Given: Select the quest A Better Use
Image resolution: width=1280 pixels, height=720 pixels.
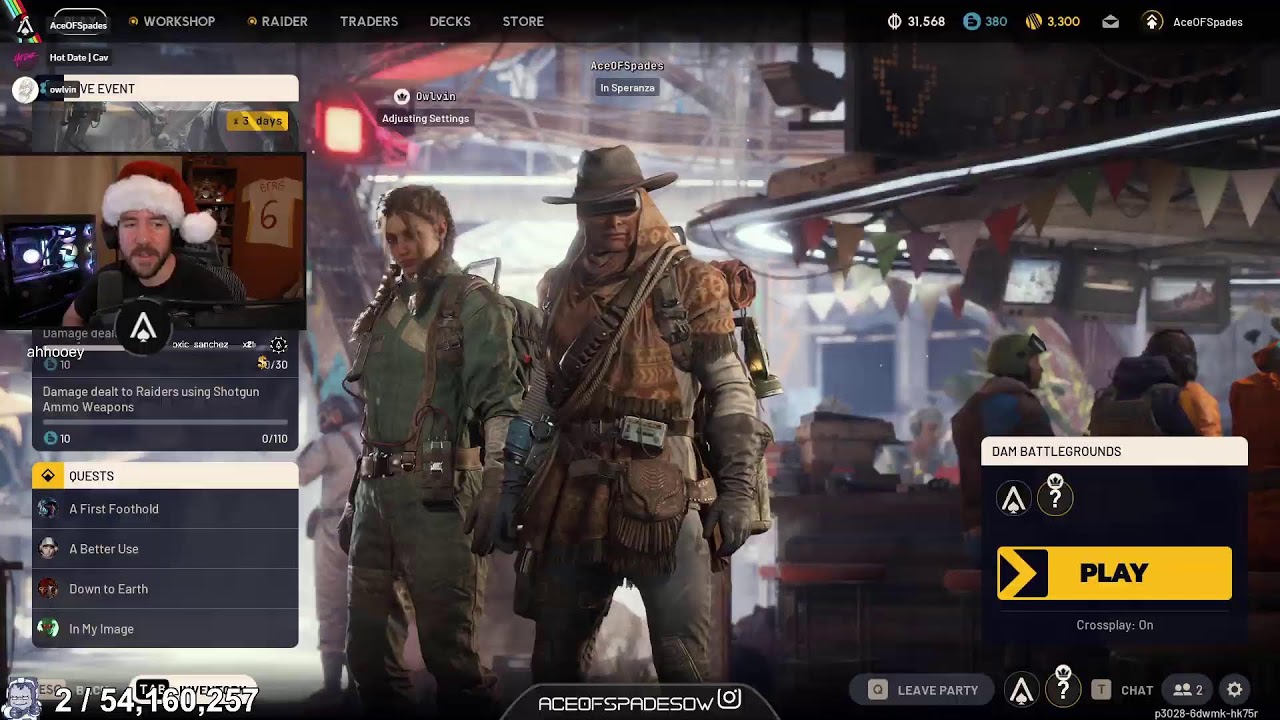Looking at the screenshot, I should [x=165, y=549].
